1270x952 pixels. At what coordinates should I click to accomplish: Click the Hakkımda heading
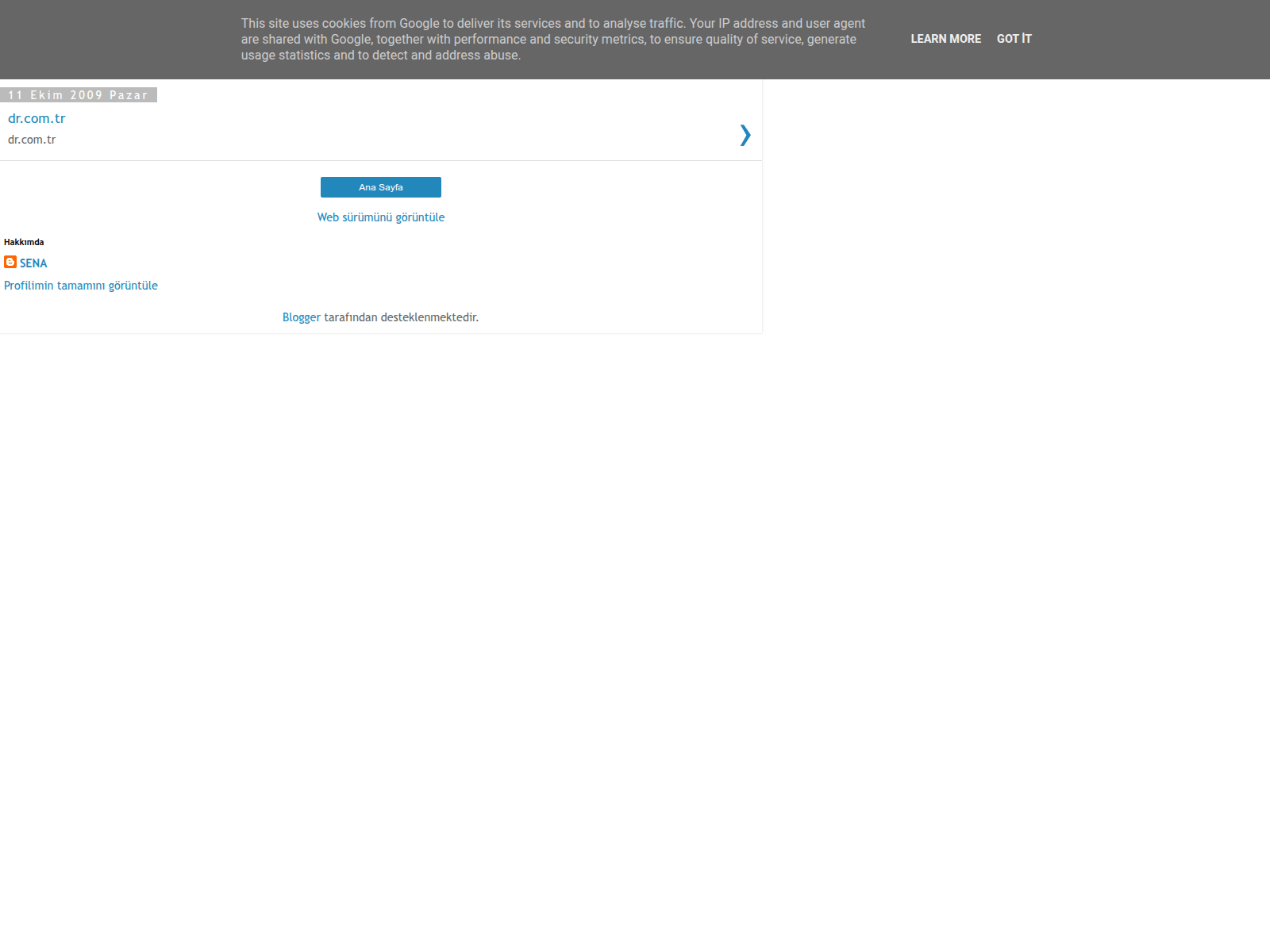pos(24,242)
